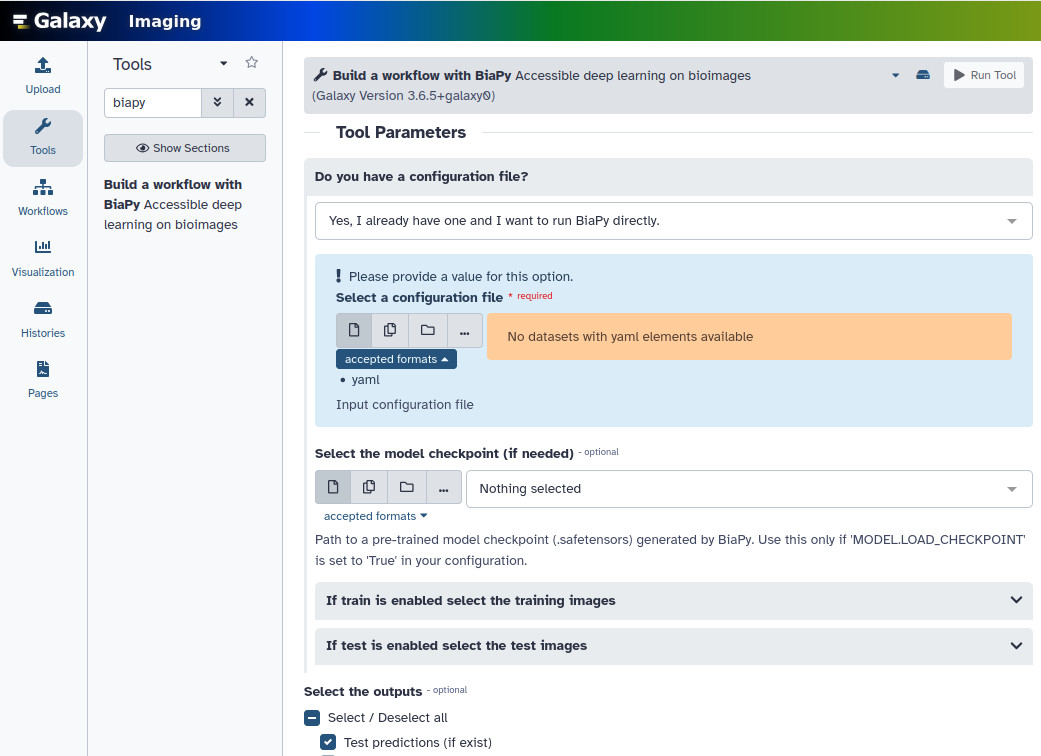The height and width of the screenshot is (756, 1041).
Task: Select single dataset icon for configuration file
Action: tap(354, 330)
